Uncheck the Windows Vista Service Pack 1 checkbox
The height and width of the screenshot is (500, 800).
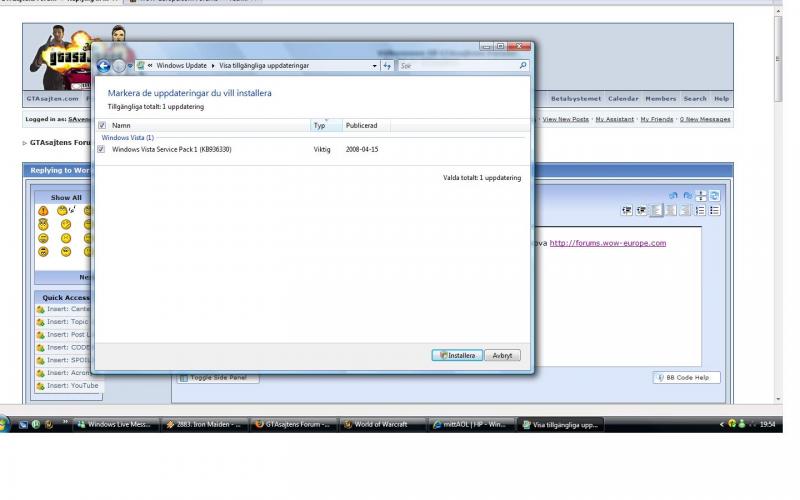(x=101, y=149)
